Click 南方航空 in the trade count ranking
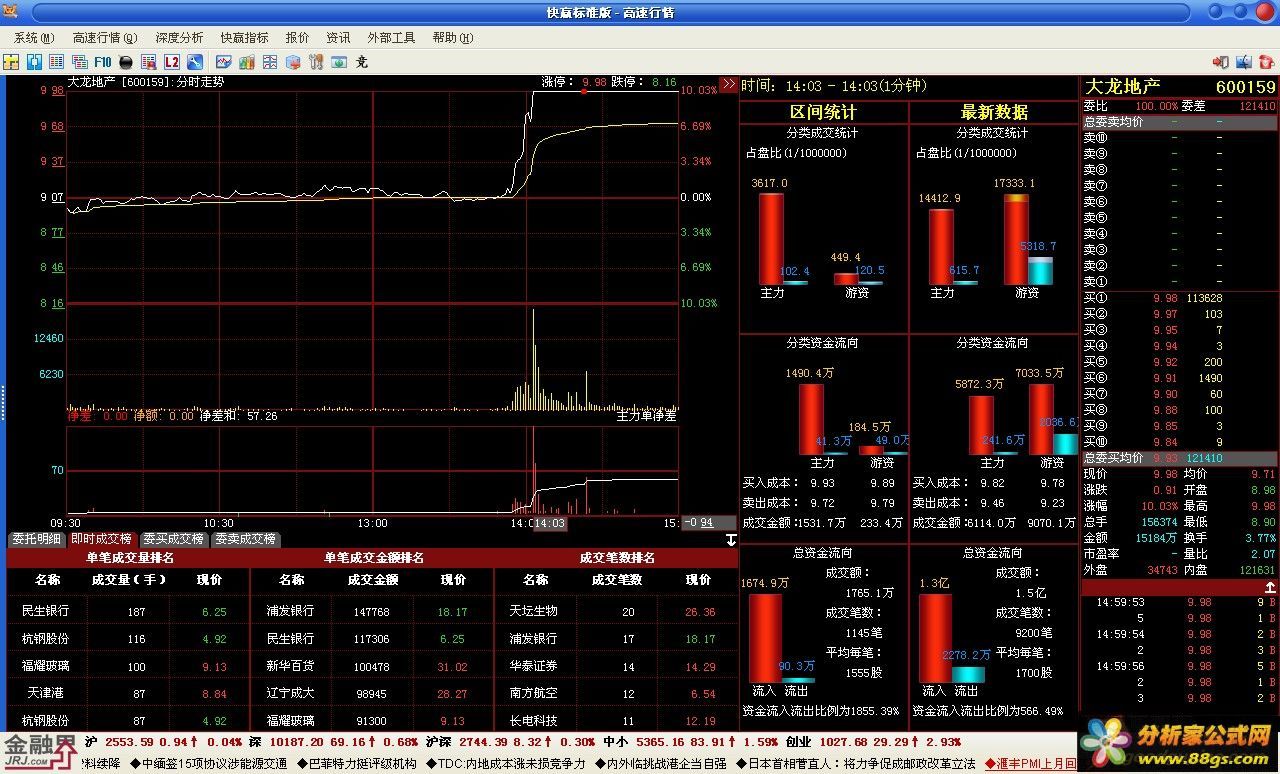 pyautogui.click(x=533, y=693)
